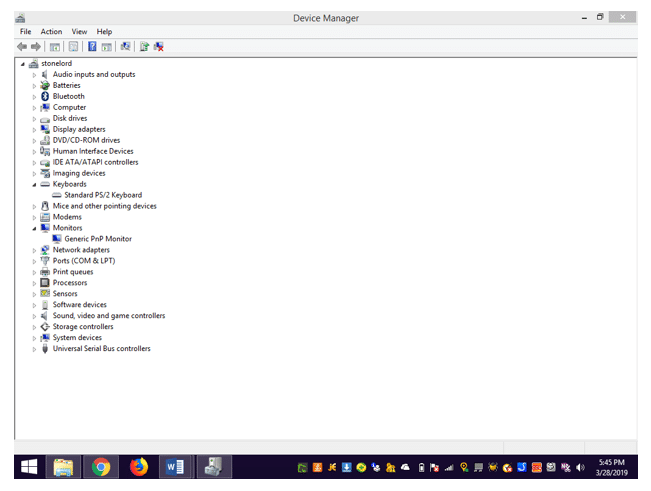Click the Generic PnP Monitor device icon
651x491 pixels.
[x=57, y=239]
